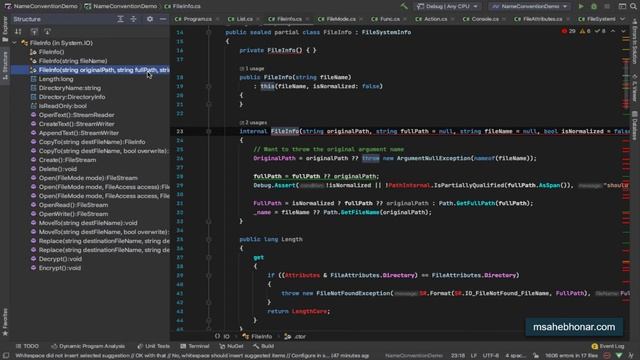Show hidden editor tabs dropdown arrow

[622, 19]
